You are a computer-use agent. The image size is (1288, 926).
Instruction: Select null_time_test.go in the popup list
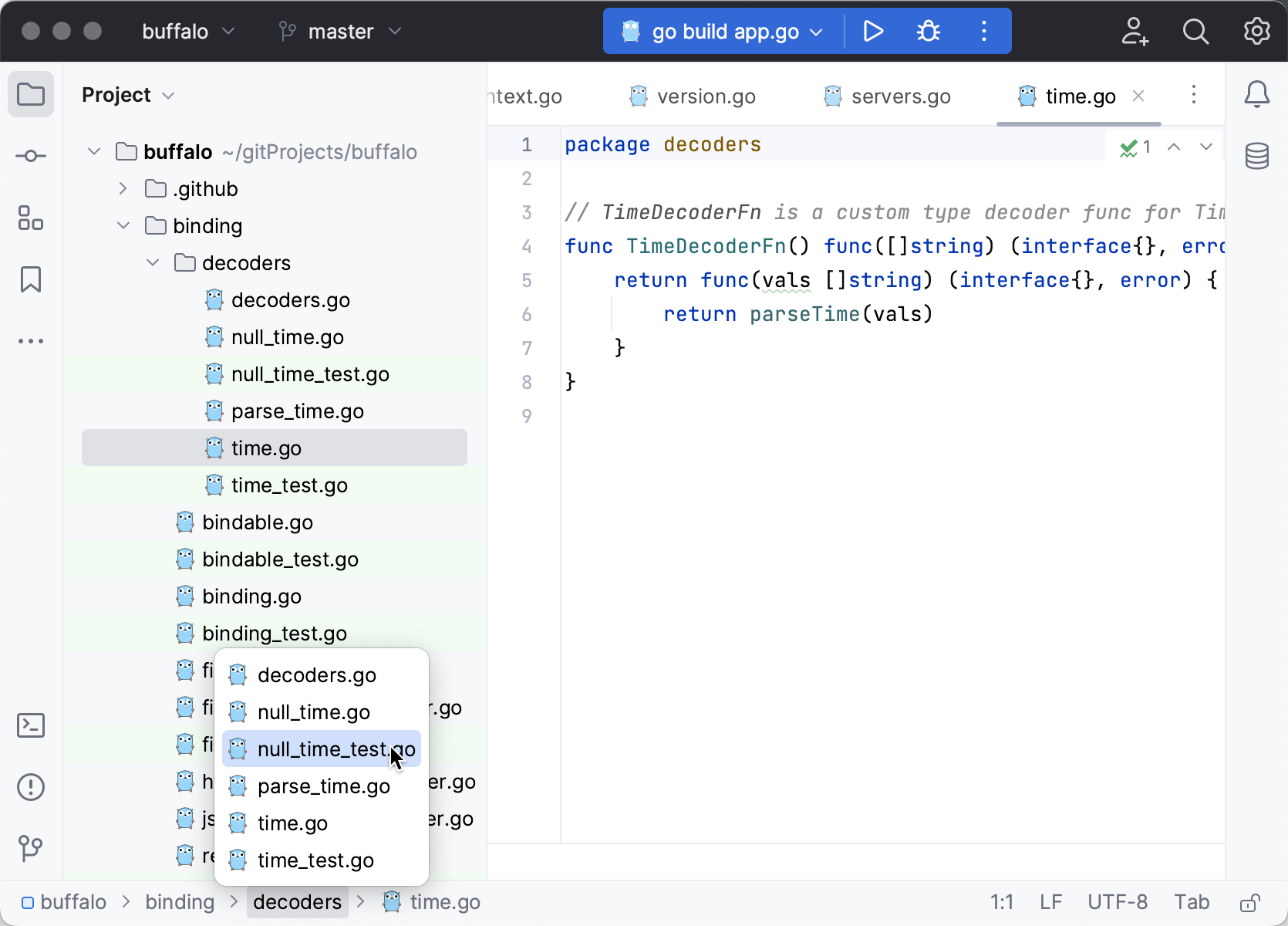click(x=322, y=749)
